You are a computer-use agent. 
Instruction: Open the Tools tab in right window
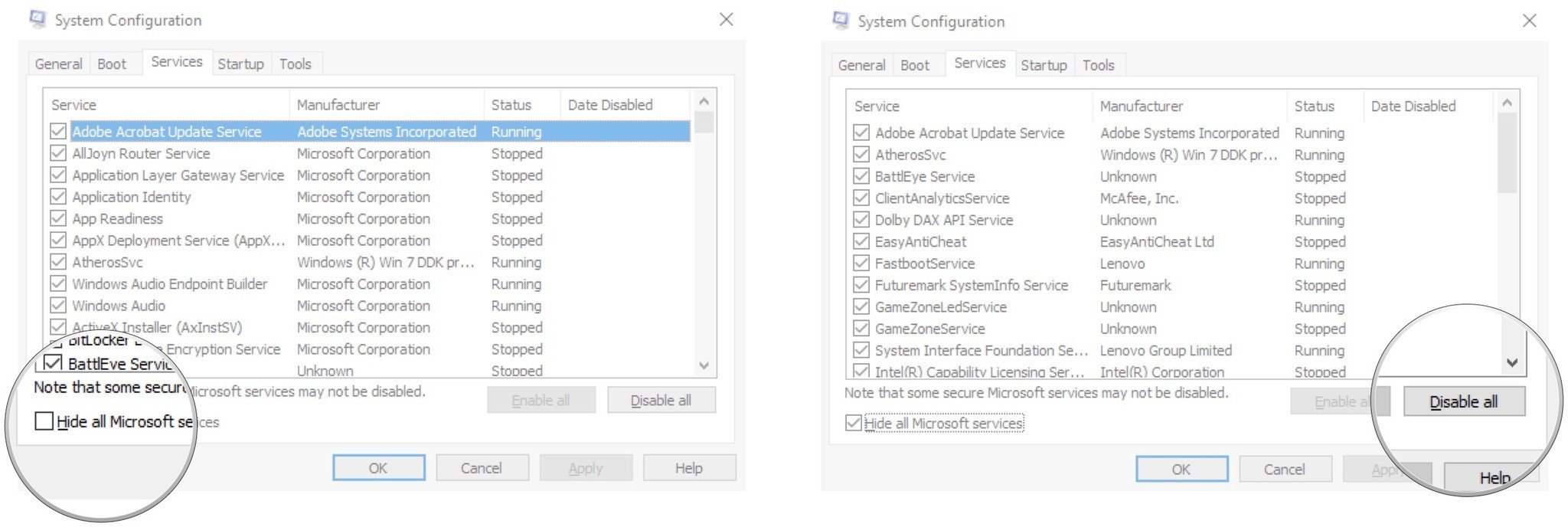1099,65
